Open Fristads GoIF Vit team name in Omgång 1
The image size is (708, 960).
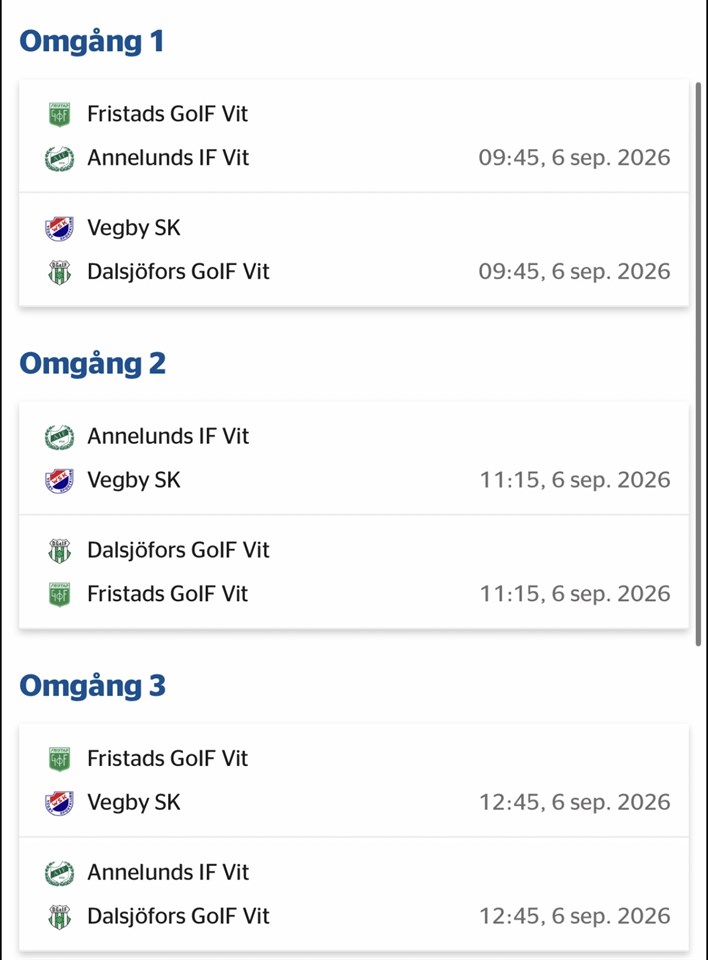pos(167,114)
